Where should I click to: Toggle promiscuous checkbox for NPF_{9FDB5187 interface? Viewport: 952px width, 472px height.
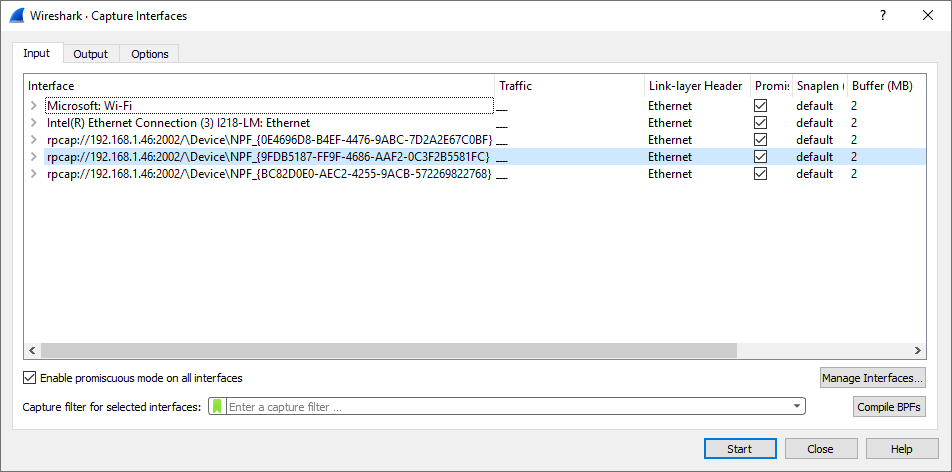760,157
